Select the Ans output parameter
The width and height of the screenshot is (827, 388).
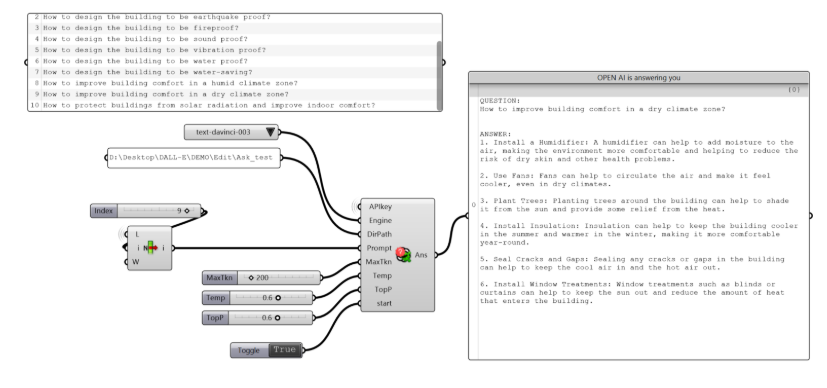pyautogui.click(x=421, y=255)
